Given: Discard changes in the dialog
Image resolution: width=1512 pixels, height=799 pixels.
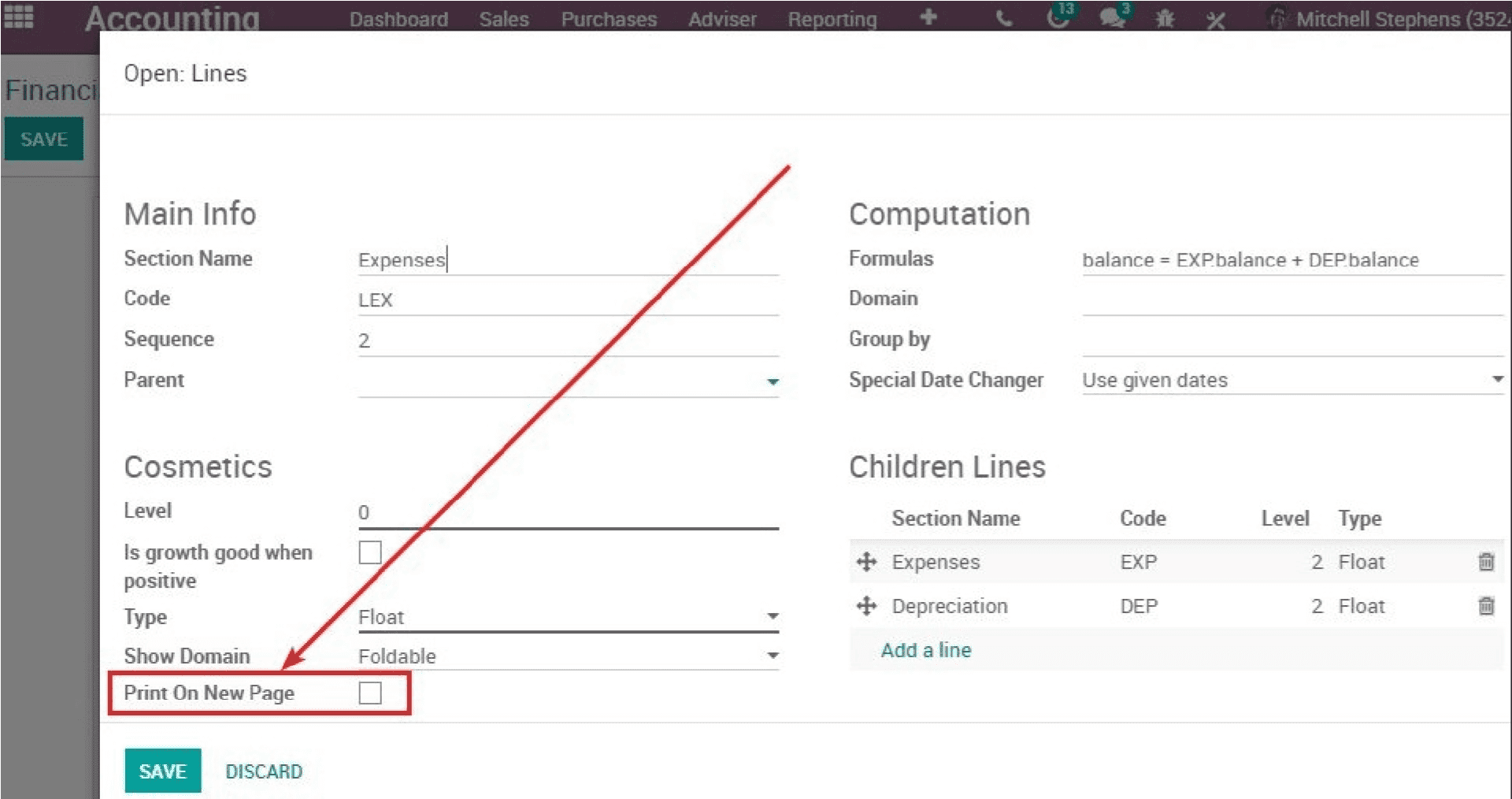Looking at the screenshot, I should 264,771.
